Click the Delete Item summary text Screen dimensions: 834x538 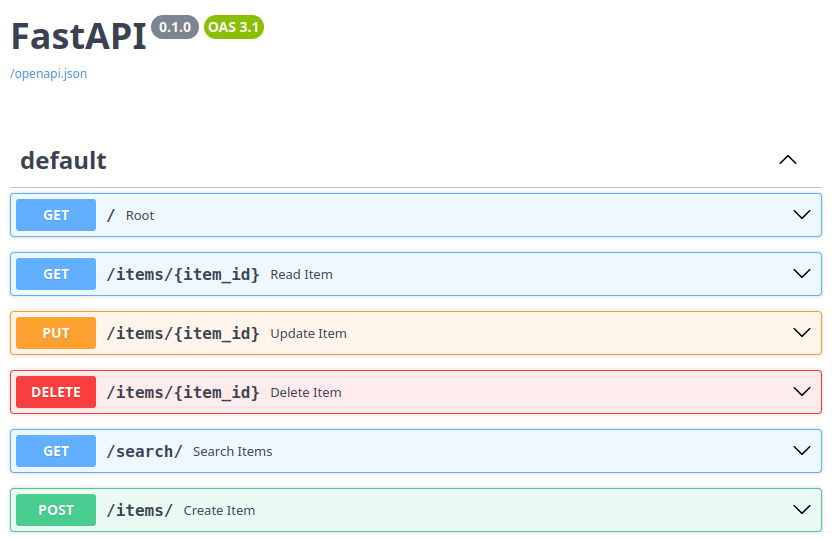[306, 393]
